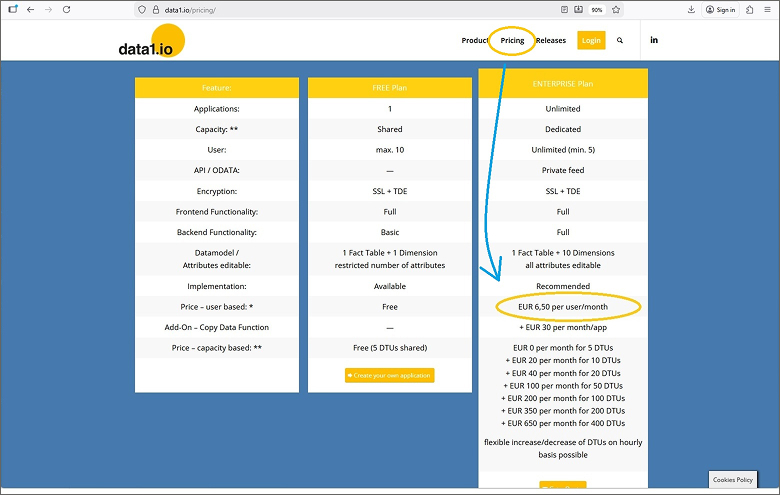Click Create your own application button
This screenshot has width=780, height=495.
point(390,375)
